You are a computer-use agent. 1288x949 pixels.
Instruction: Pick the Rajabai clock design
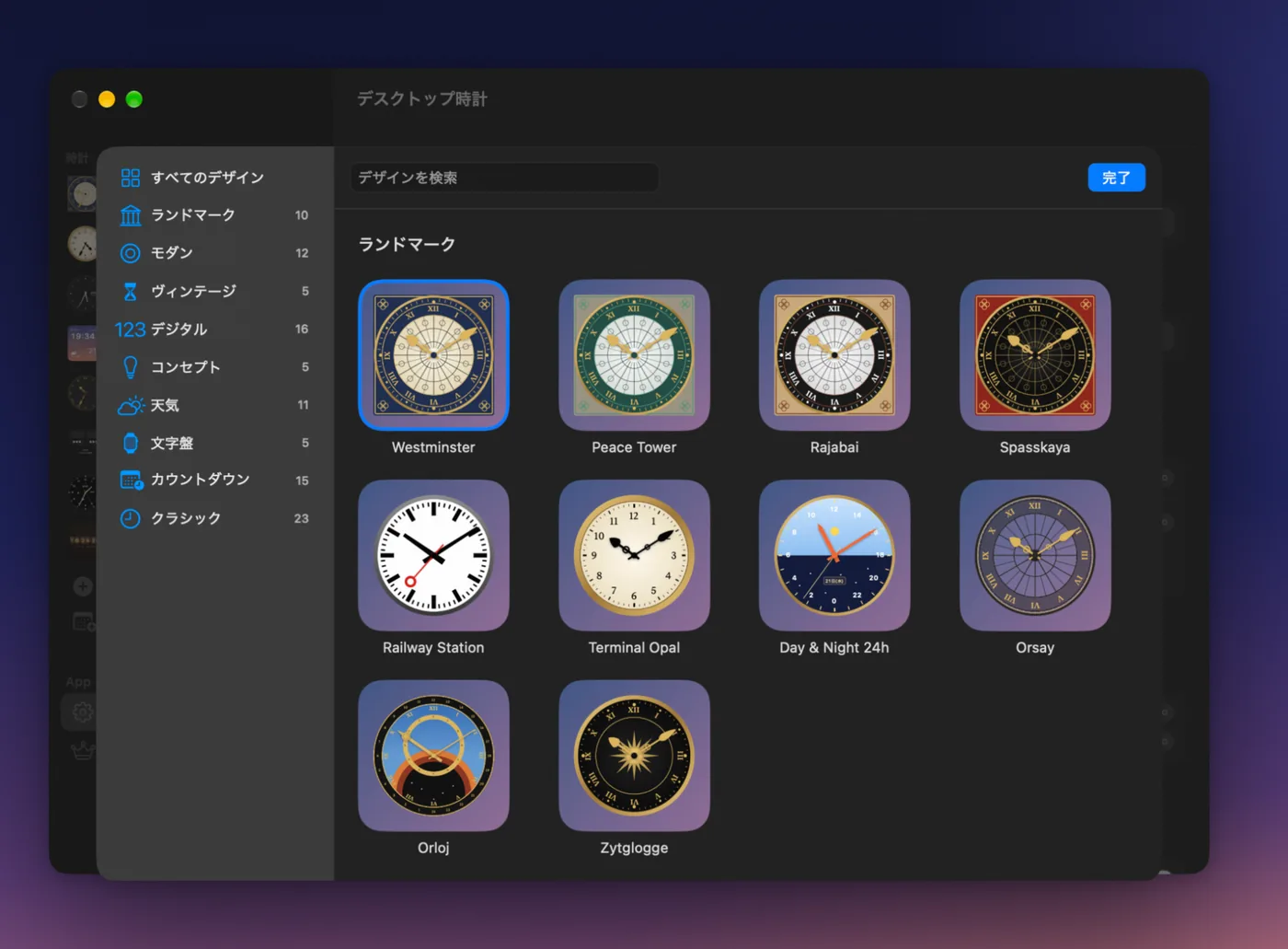click(x=834, y=354)
